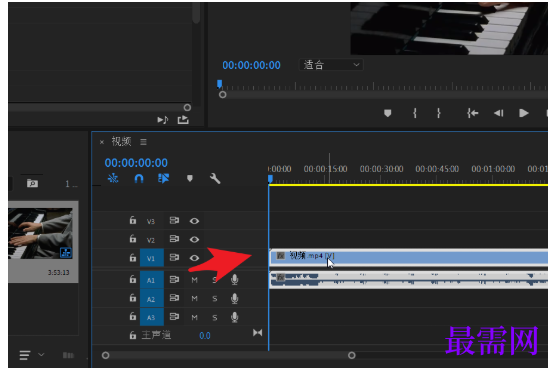The width and height of the screenshot is (557, 372).
Task: Click go-to-end icon on 主声道 row
Action: point(258,333)
